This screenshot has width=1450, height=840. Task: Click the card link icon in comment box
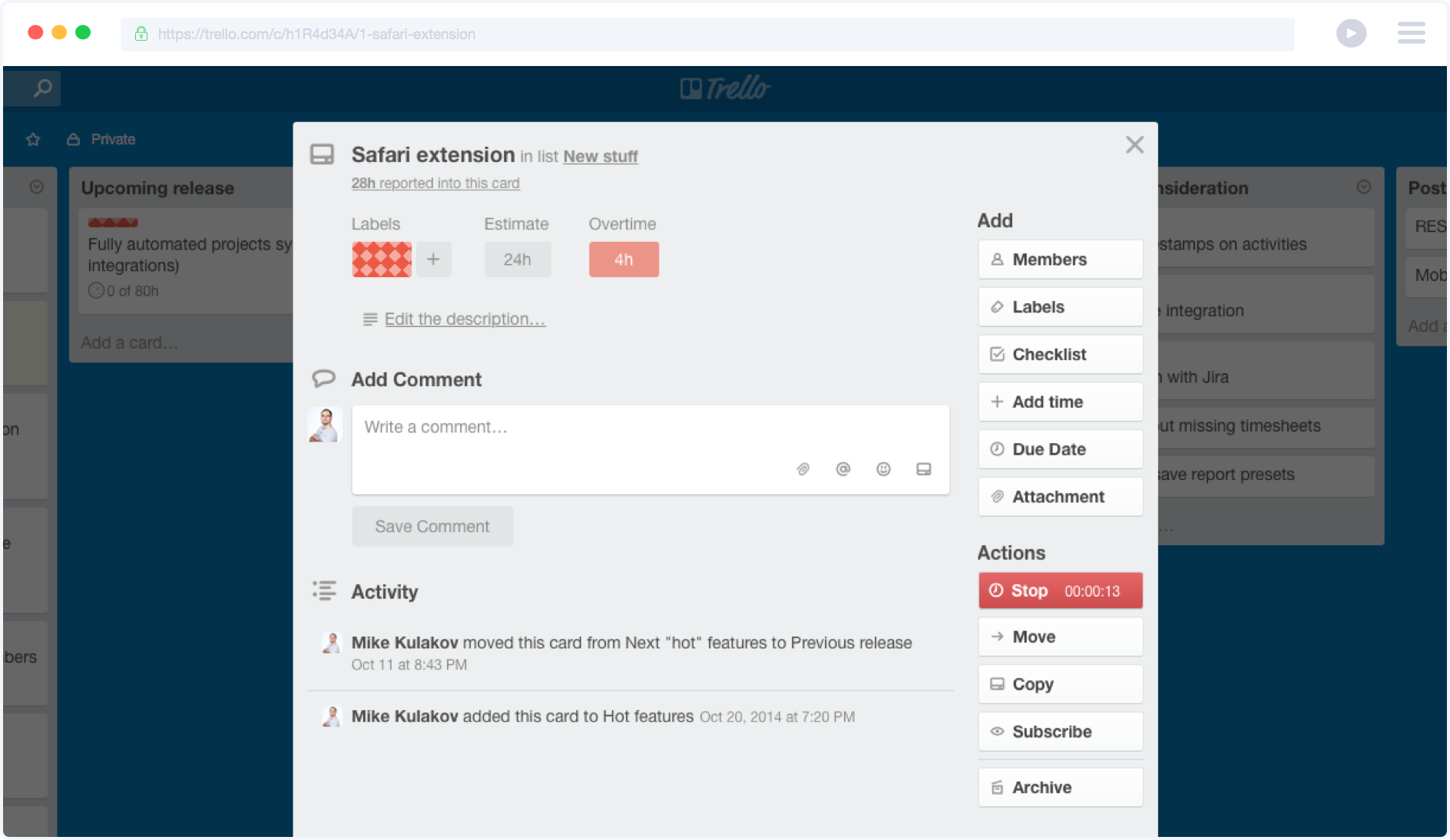coord(924,469)
